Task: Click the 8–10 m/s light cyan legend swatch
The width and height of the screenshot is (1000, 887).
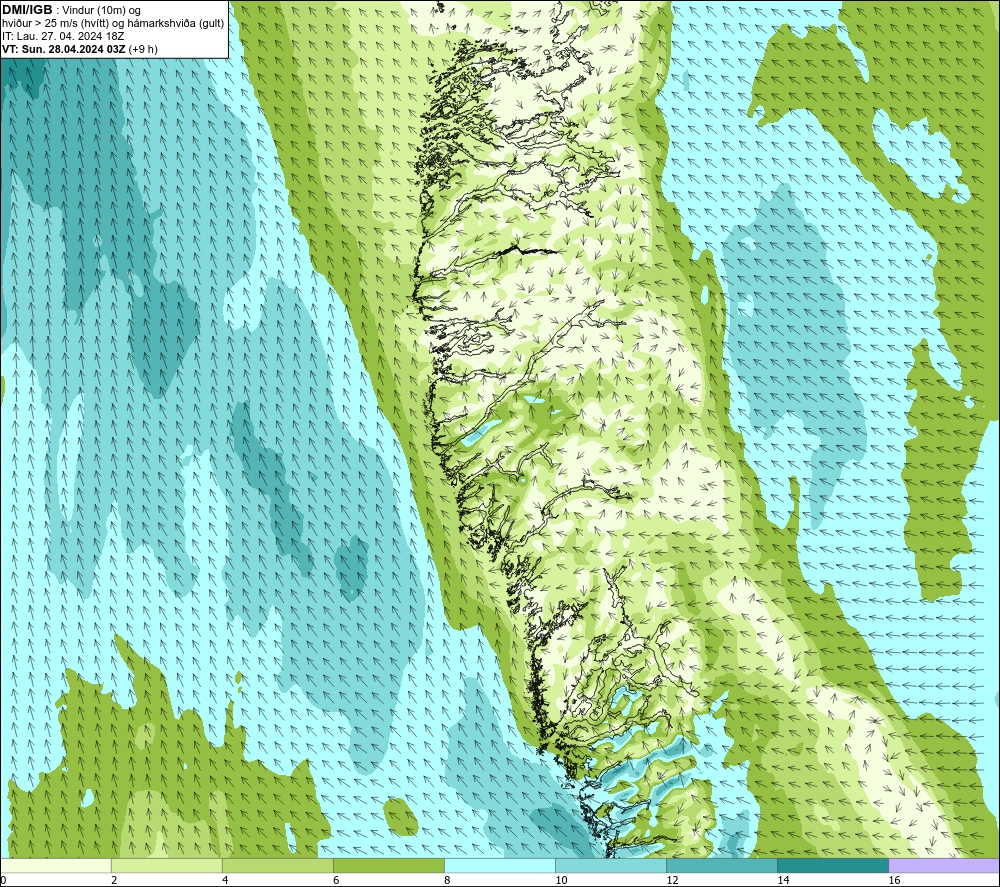Action: tap(499, 865)
